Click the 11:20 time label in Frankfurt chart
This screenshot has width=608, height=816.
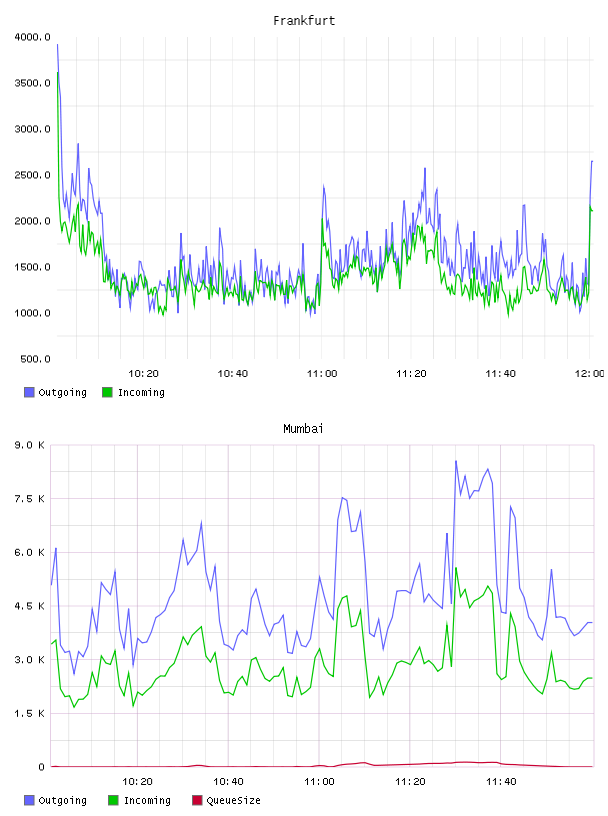click(x=411, y=374)
